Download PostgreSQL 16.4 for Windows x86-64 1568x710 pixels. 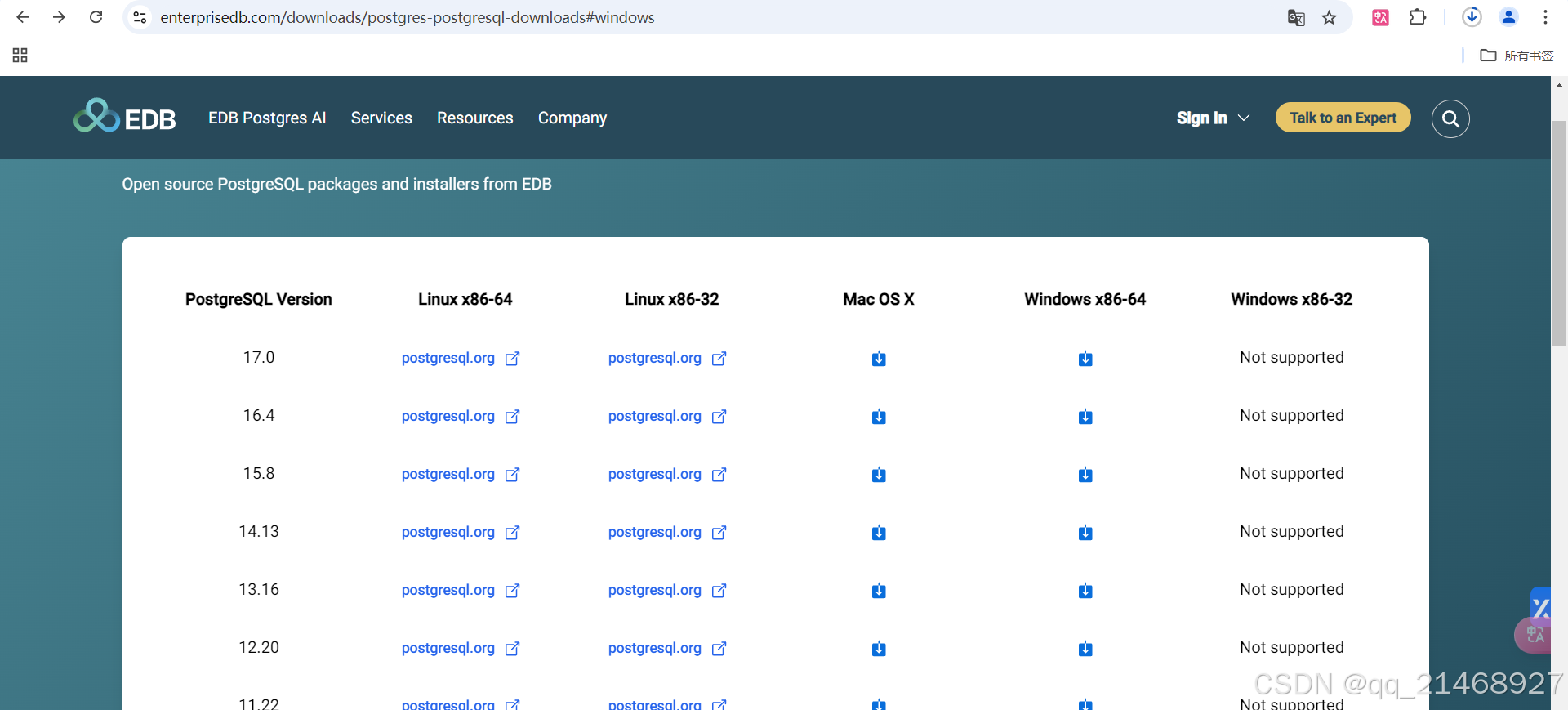tap(1085, 417)
